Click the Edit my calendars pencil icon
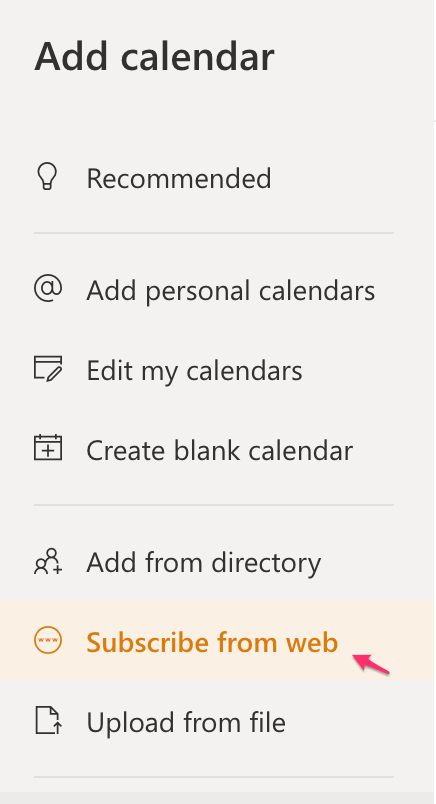Viewport: 436px width, 804px height. 48,369
